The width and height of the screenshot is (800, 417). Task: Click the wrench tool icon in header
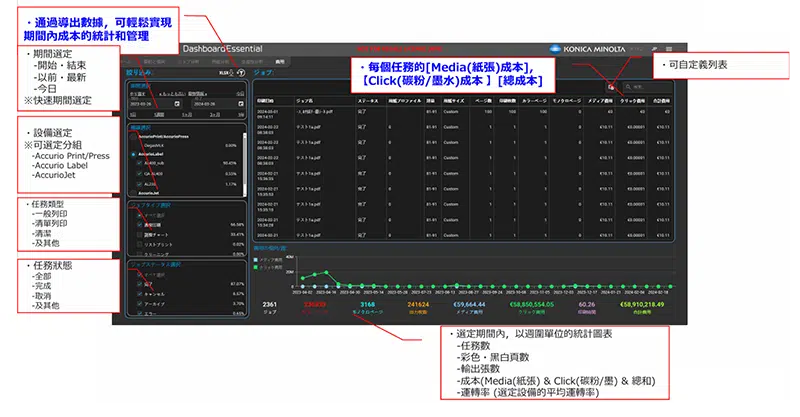(x=655, y=49)
